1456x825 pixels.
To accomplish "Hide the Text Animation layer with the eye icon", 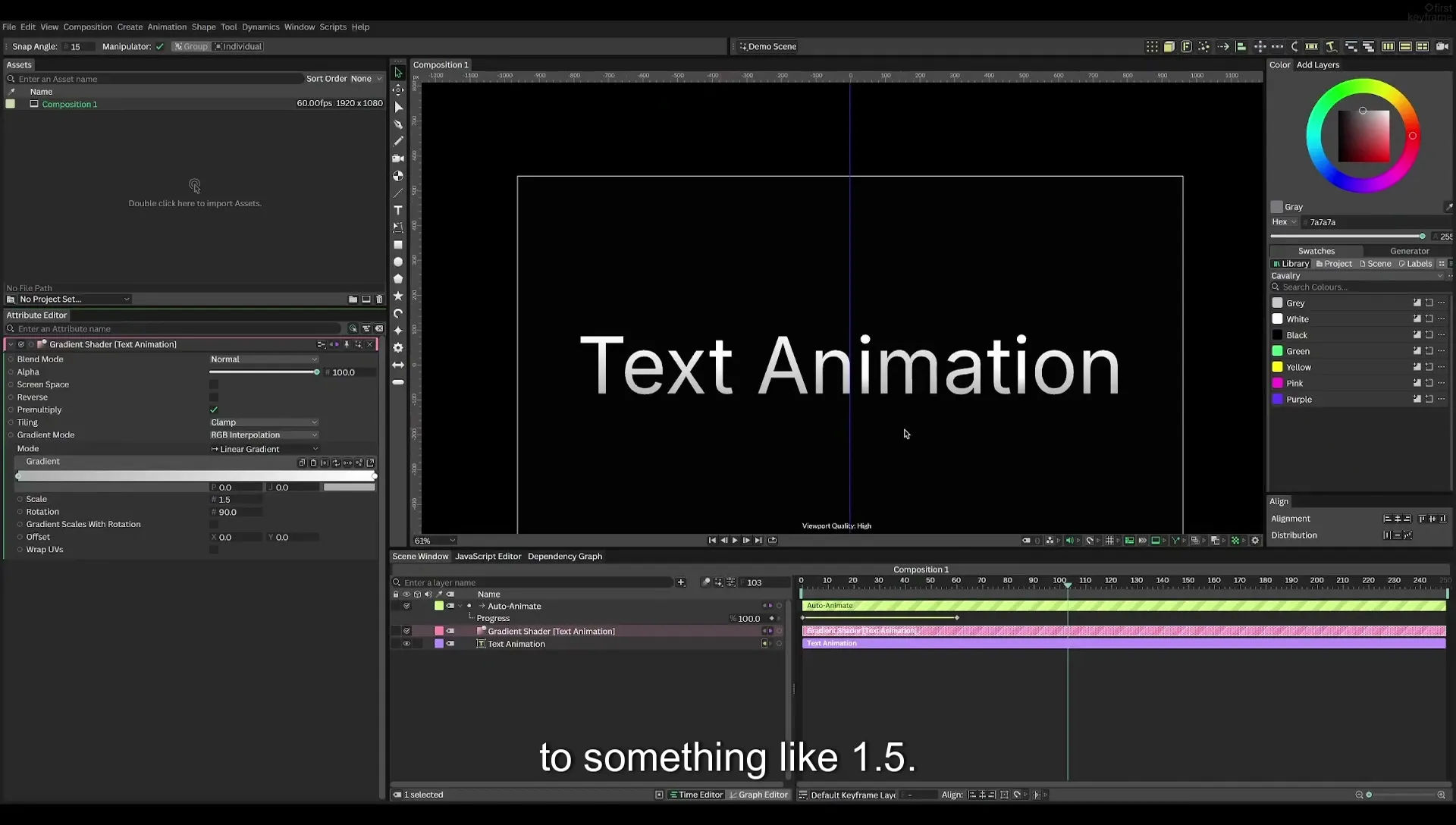I will tap(406, 644).
